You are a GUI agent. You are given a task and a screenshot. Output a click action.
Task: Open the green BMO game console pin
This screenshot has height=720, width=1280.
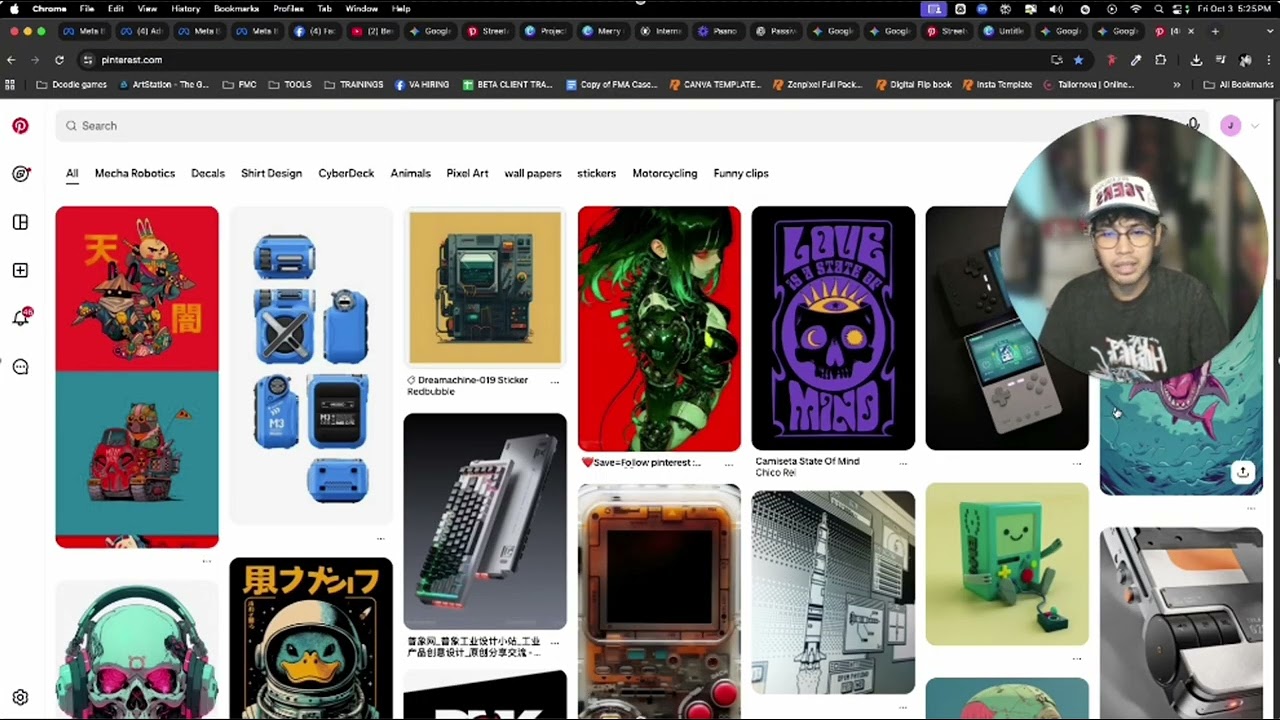(1007, 564)
